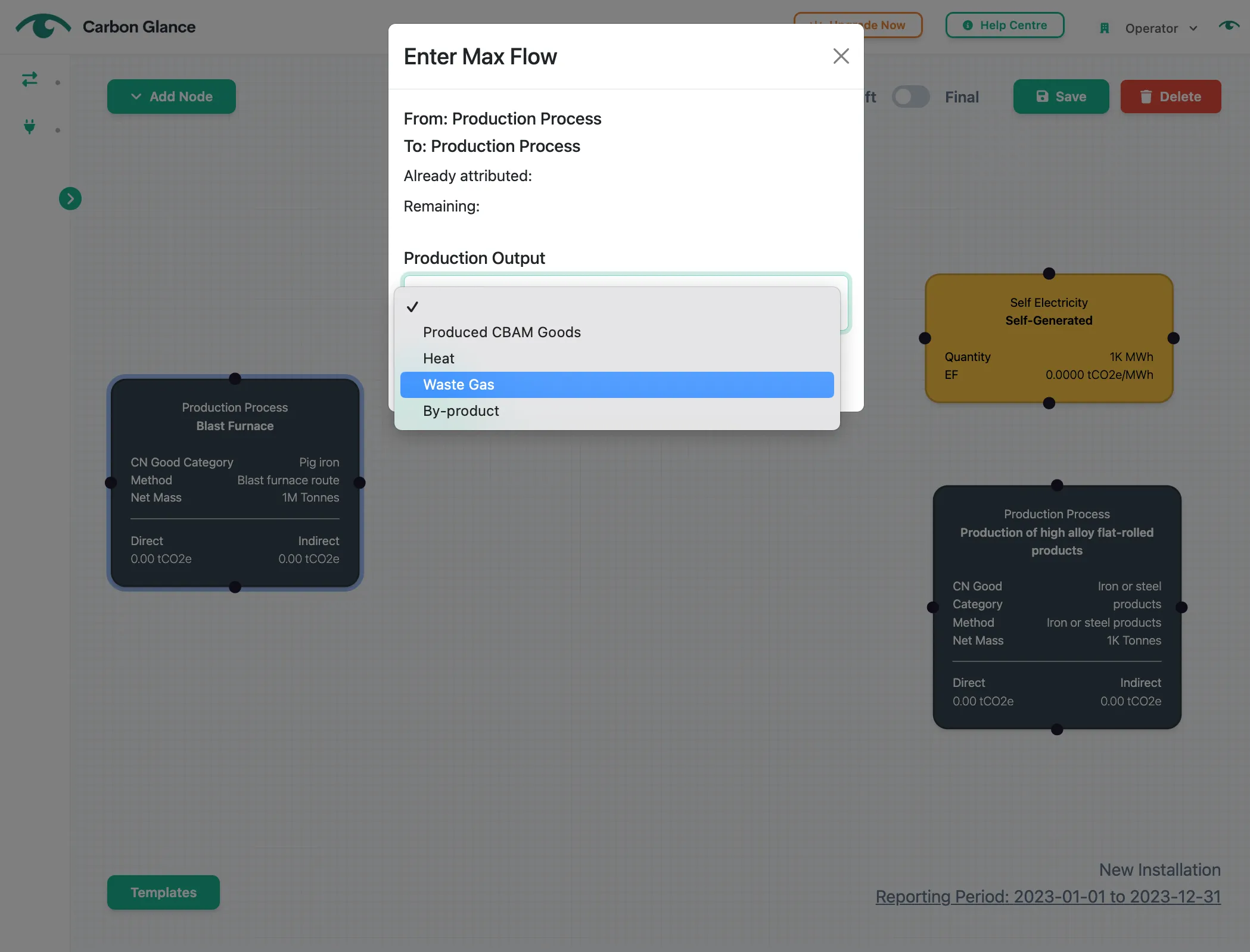The height and width of the screenshot is (952, 1250).
Task: Click flat-rolled products node left connector handle
Action: click(x=932, y=607)
